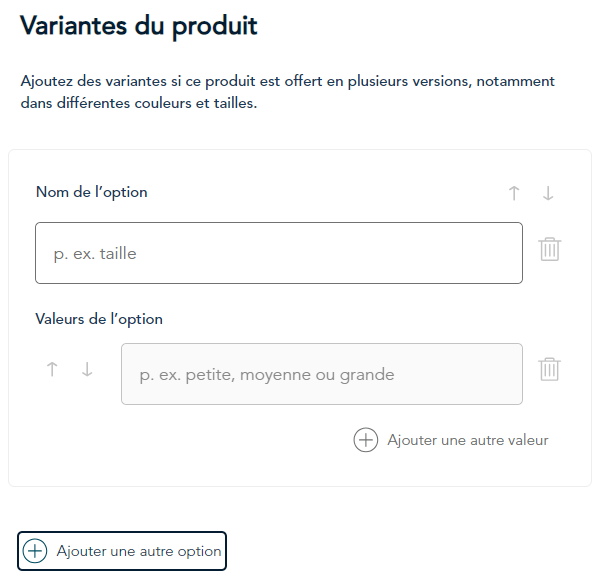592x579 pixels.
Task: Click the text line "dans différentes couleurs et tailles"
Action: click(x=139, y=103)
